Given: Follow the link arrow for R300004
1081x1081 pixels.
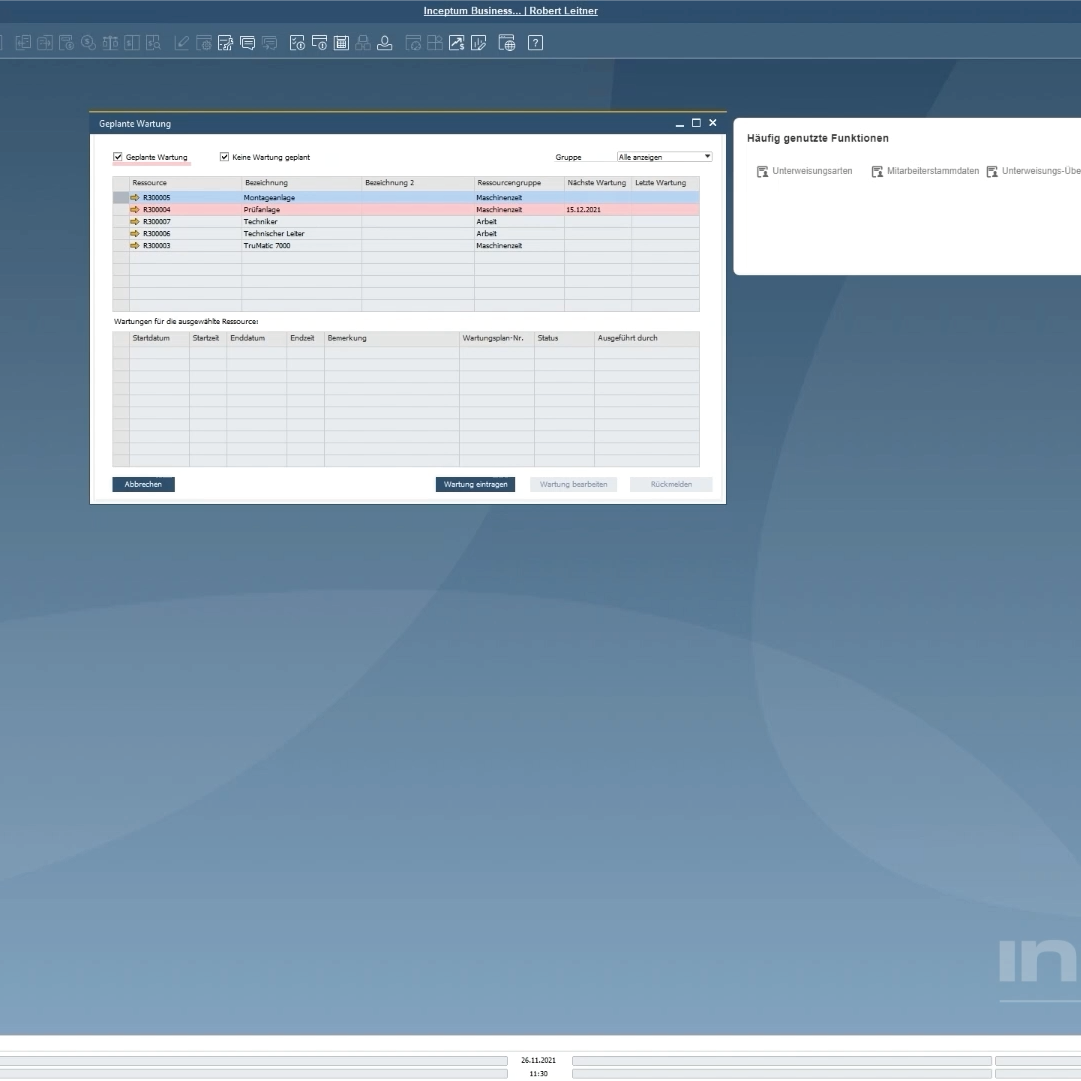Looking at the screenshot, I should click(x=134, y=210).
